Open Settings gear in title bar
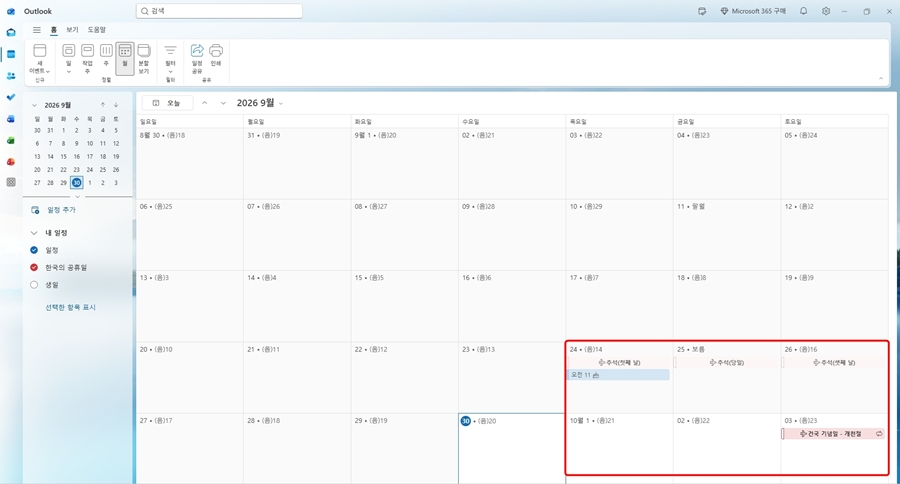 coord(826,11)
